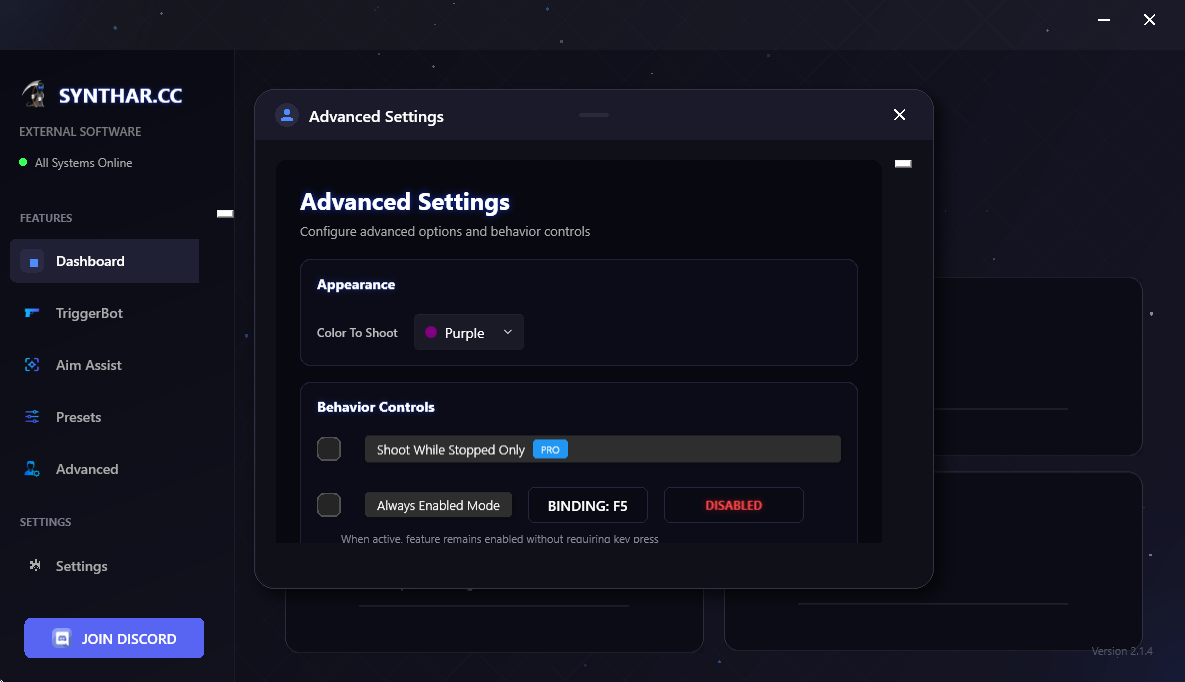Image resolution: width=1185 pixels, height=682 pixels.
Task: Click the Version 2.1.4 text
Action: [1122, 651]
